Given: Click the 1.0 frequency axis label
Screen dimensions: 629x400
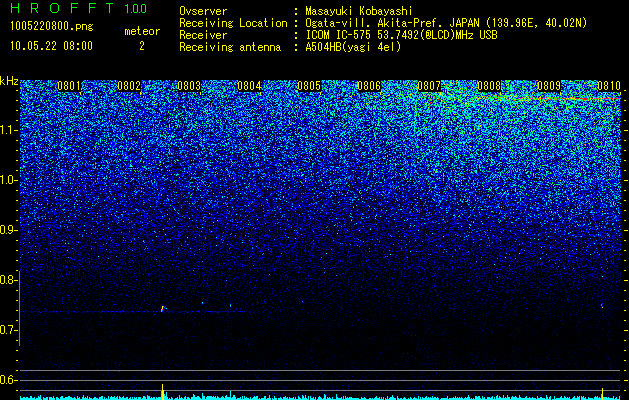Looking at the screenshot, I should point(9,180).
